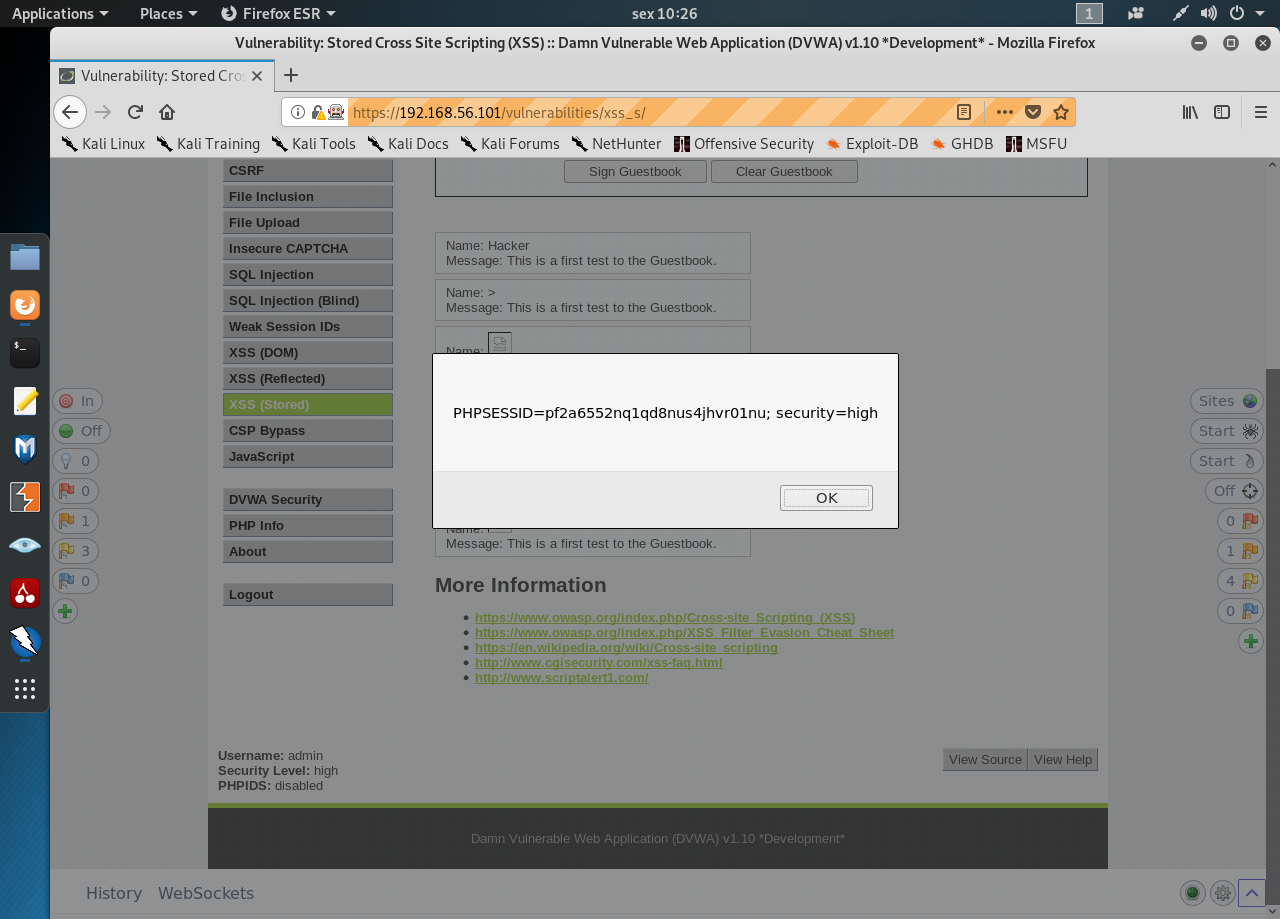
Task: Launch the Files folder from the dock
Action: pyautogui.click(x=25, y=257)
